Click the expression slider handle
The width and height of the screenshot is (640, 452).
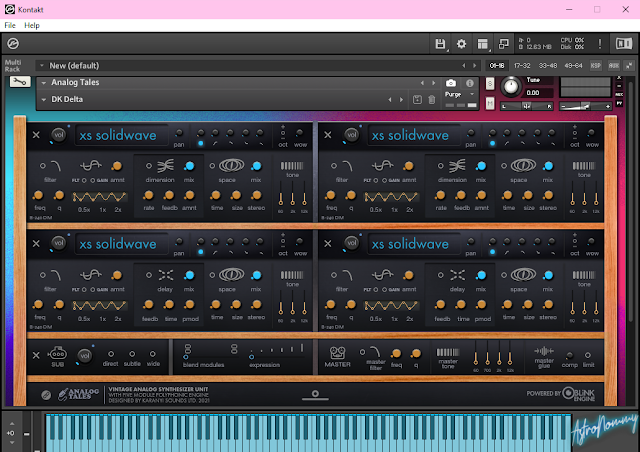click(x=251, y=357)
